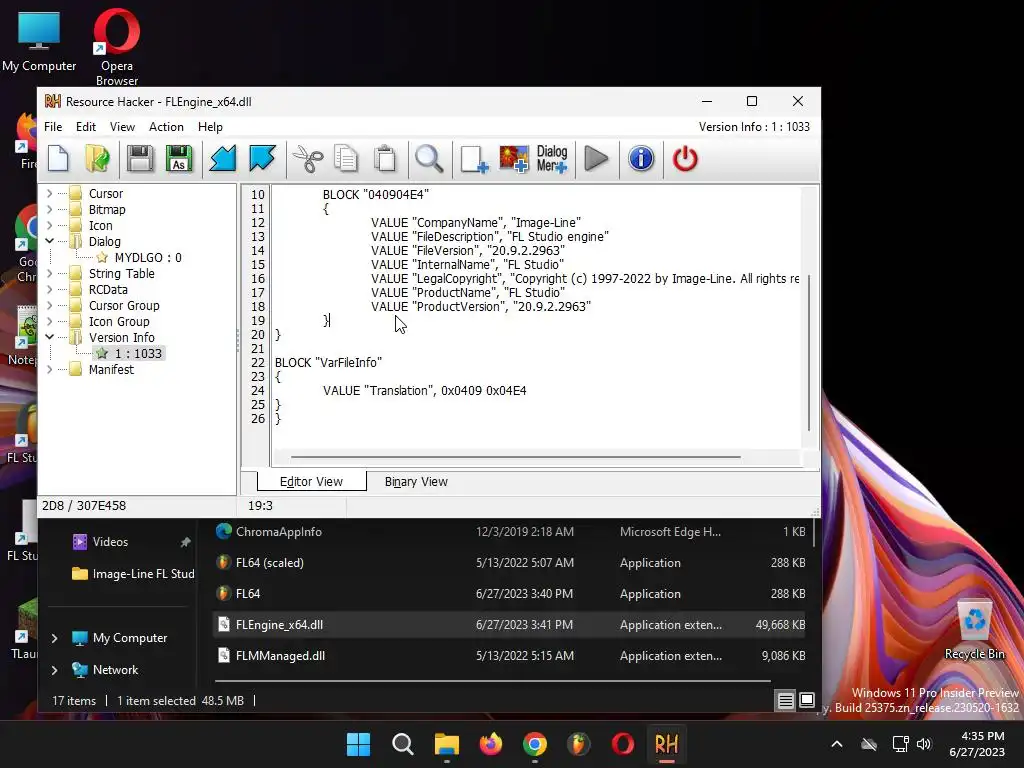
Task: Click the blue left-pointing arrow toolbar icon
Action: point(223,159)
